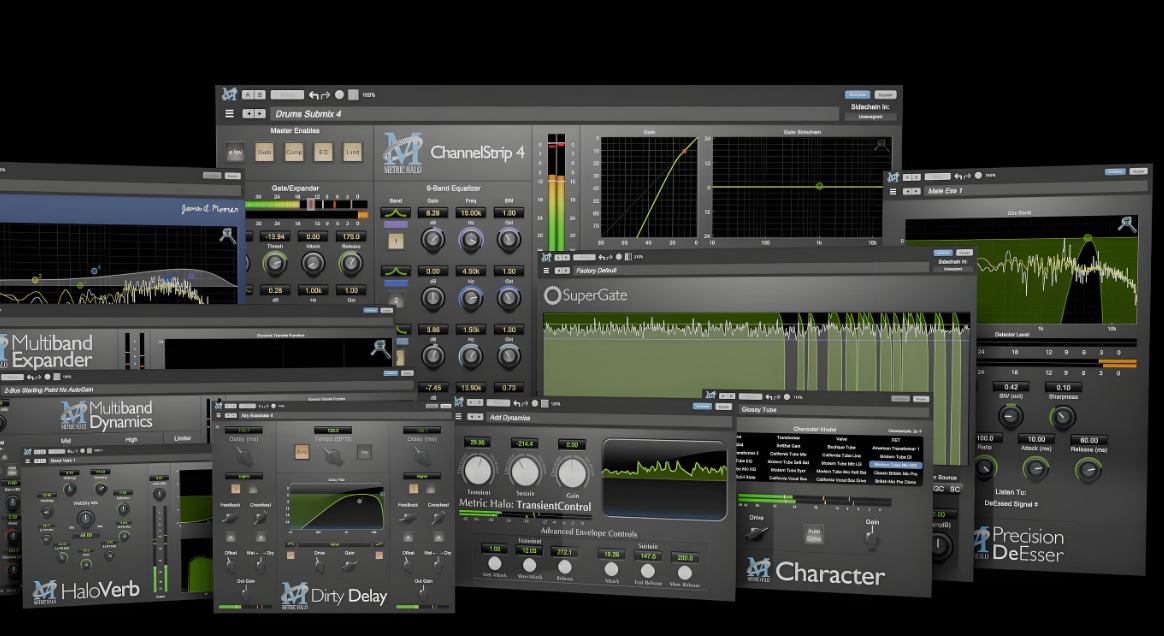Open the TransientControl hamburger menu
Viewport: 1164px width, 636px height.
pyautogui.click(x=460, y=418)
